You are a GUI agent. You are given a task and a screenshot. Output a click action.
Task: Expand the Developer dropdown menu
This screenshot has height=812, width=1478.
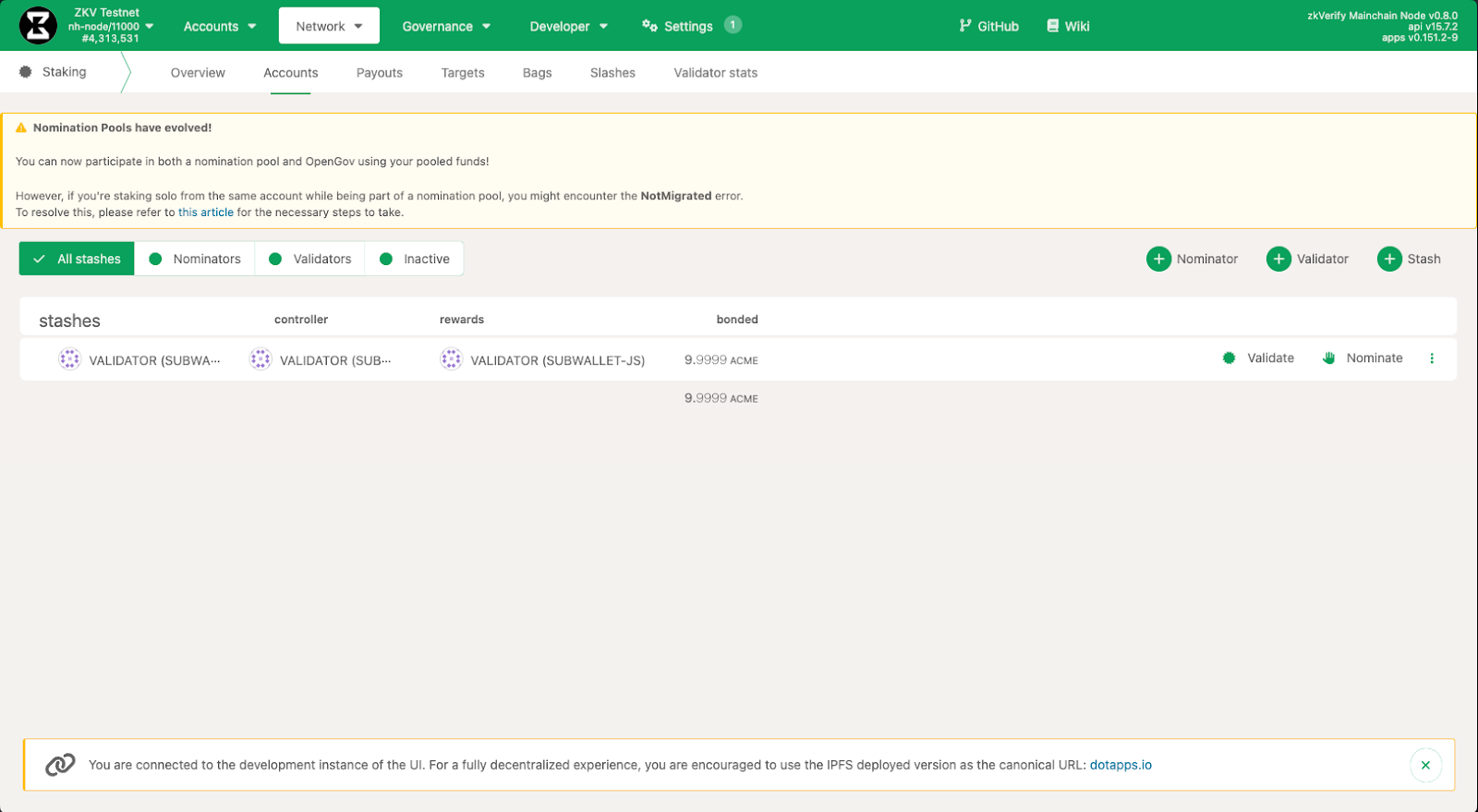pos(568,26)
